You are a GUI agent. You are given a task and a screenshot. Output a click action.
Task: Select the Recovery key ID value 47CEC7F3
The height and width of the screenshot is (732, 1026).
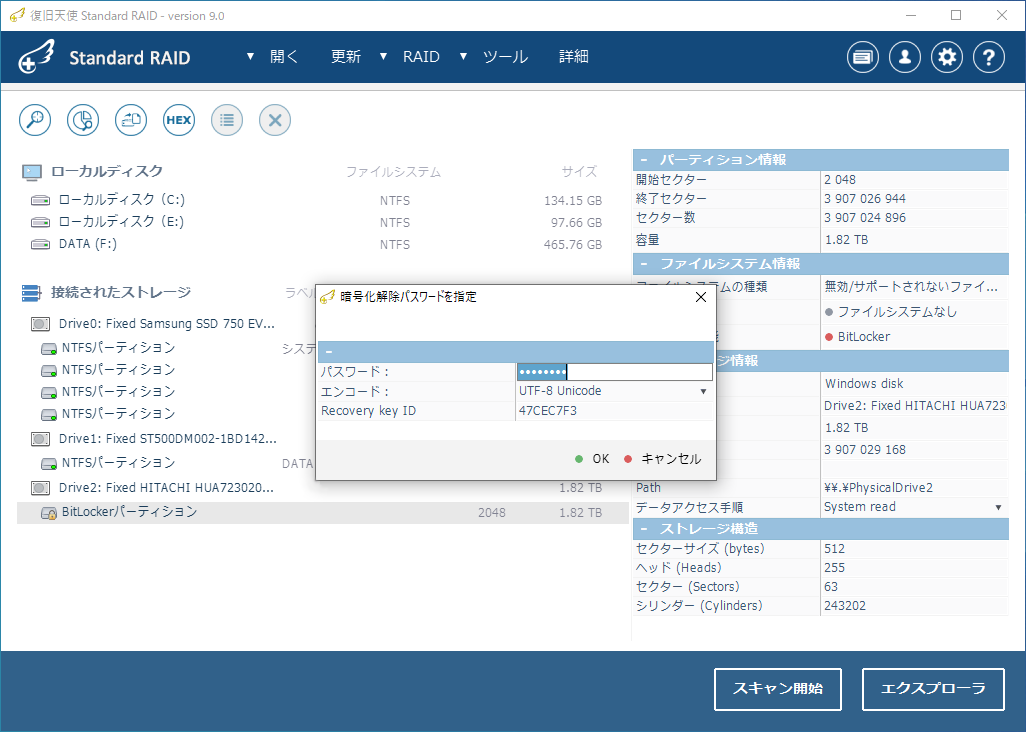pos(548,411)
